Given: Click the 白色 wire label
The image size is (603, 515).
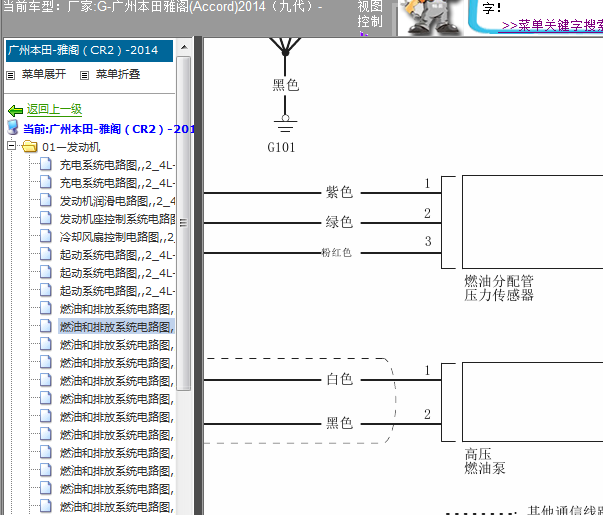Looking at the screenshot, I should coord(340,379).
